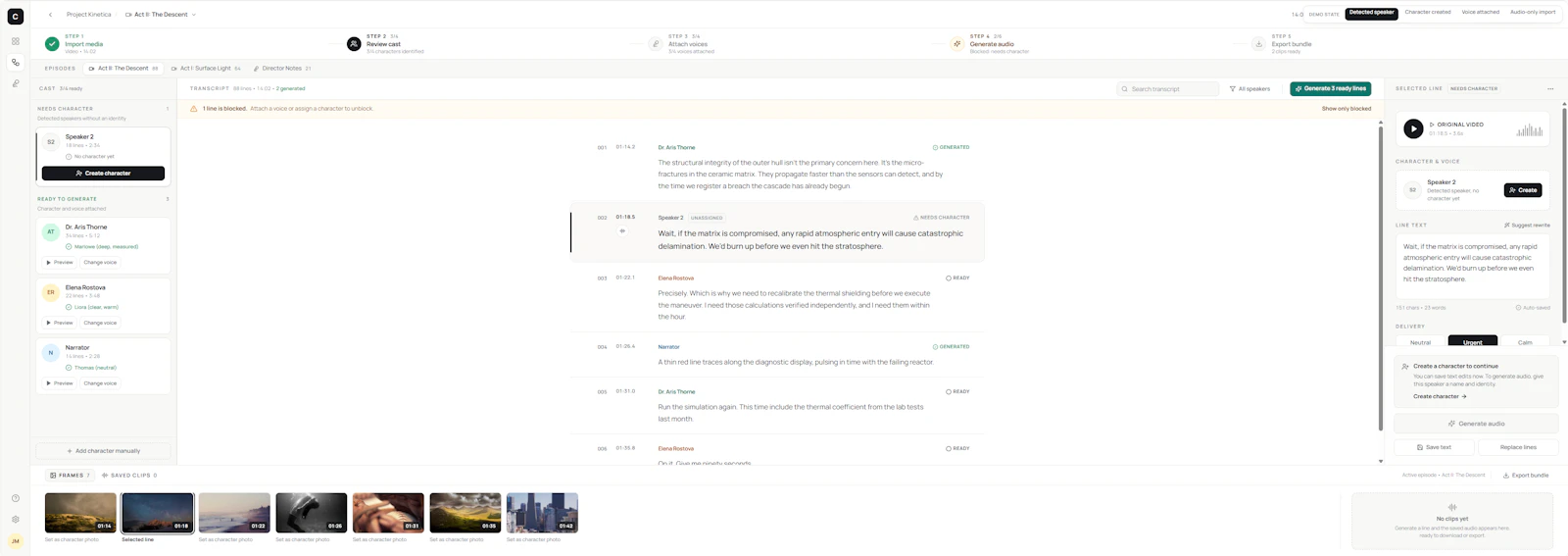Click Project Kinetica breadcrumb
The image size is (1568, 556).
coord(88,15)
